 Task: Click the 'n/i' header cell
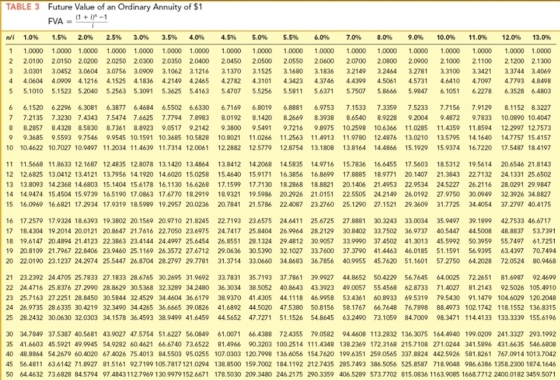(x=10, y=37)
